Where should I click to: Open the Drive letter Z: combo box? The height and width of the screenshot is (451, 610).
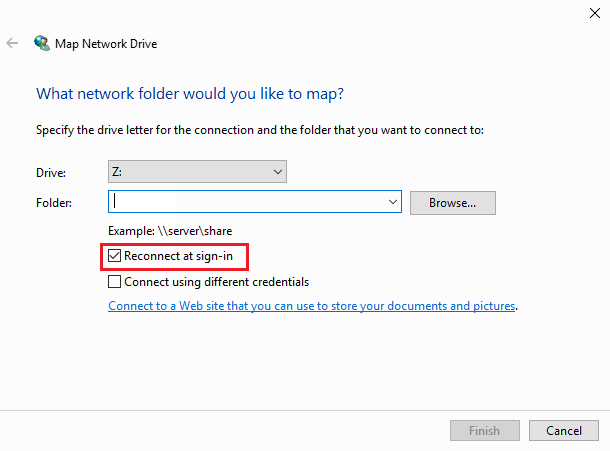point(197,172)
